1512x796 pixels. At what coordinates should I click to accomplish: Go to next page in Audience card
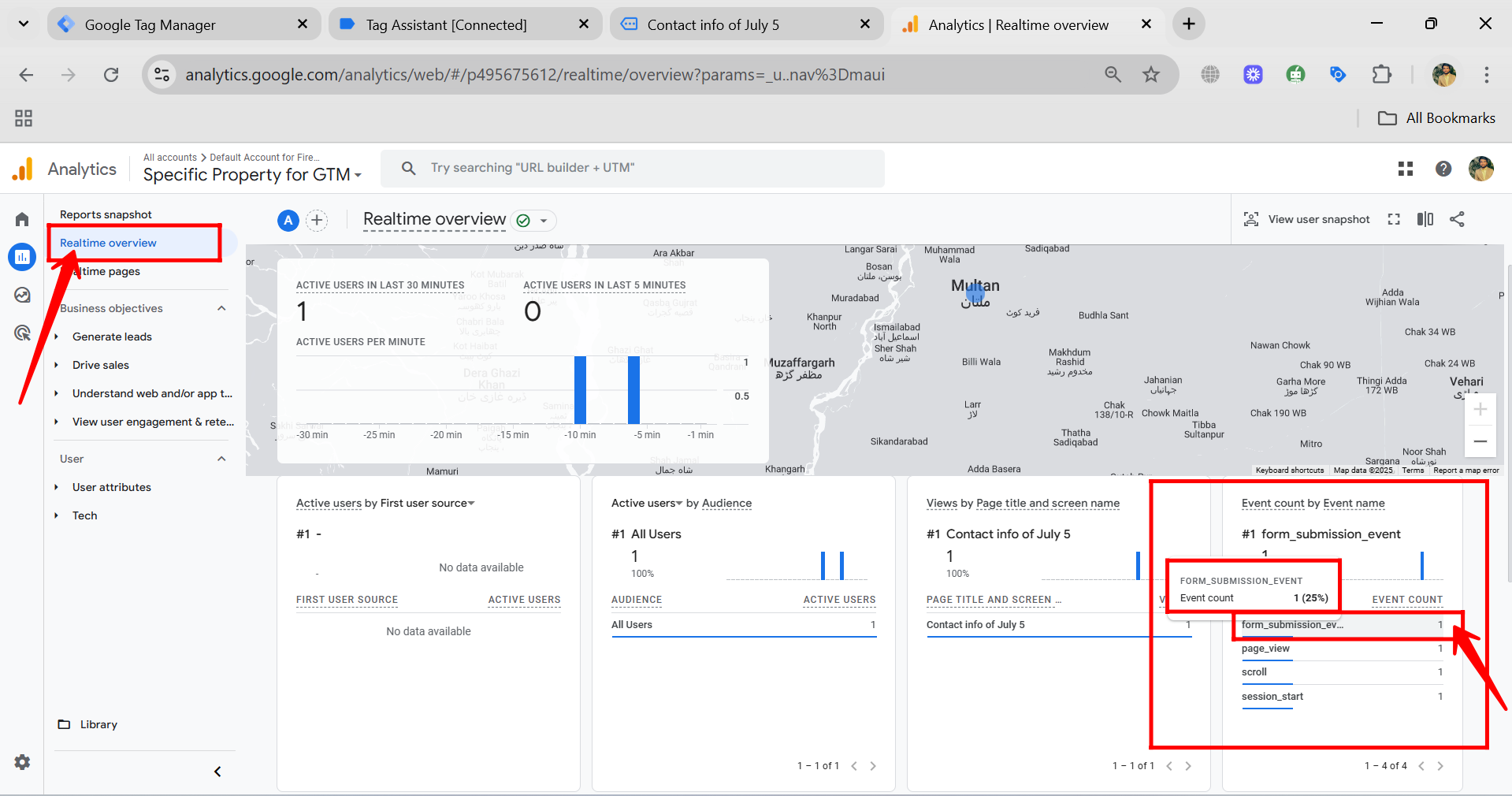[873, 766]
